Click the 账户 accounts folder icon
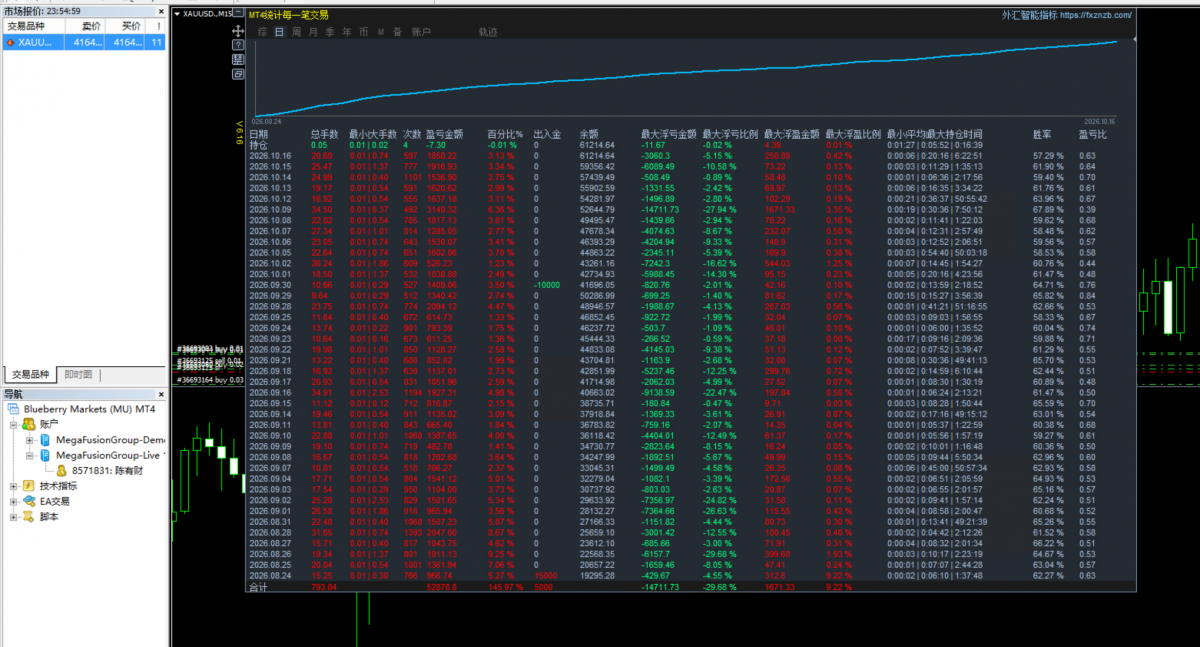This screenshot has height=647, width=1200. [28, 424]
